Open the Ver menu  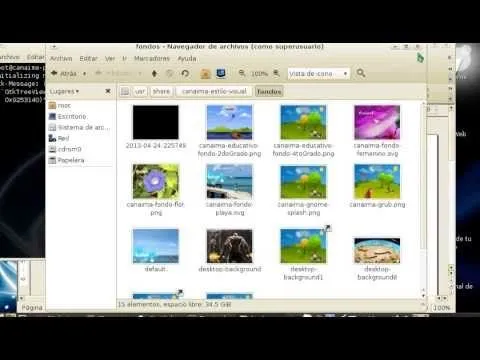(x=110, y=59)
